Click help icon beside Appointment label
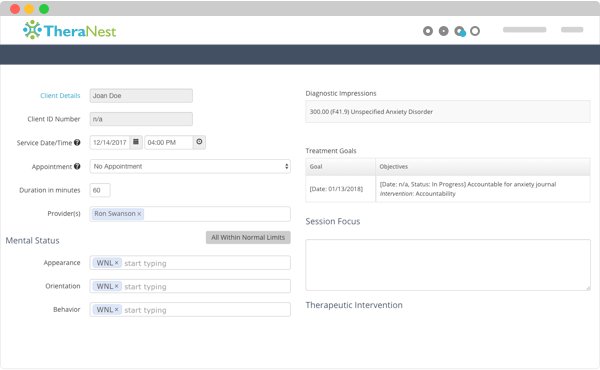Screen dimensions: 600x370 tap(77, 166)
